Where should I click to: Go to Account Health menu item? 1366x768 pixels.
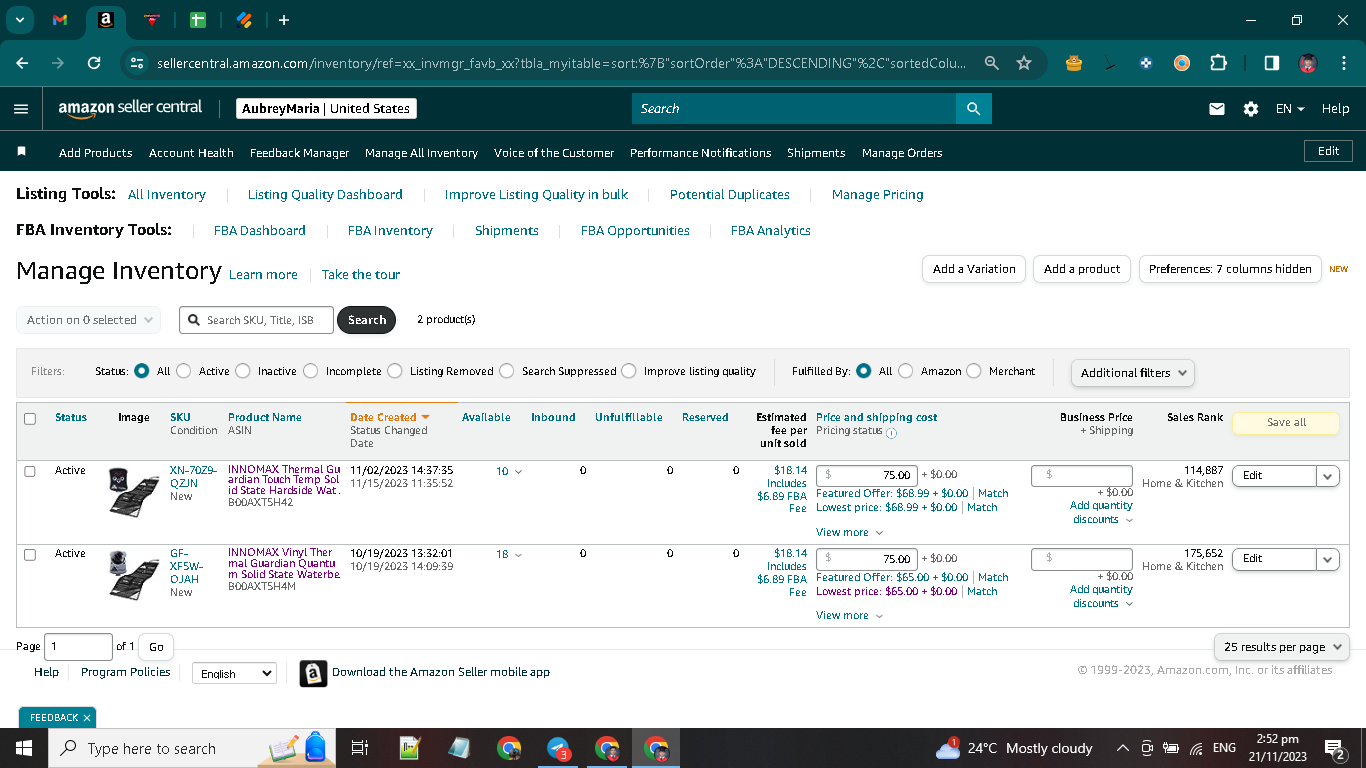click(x=191, y=153)
